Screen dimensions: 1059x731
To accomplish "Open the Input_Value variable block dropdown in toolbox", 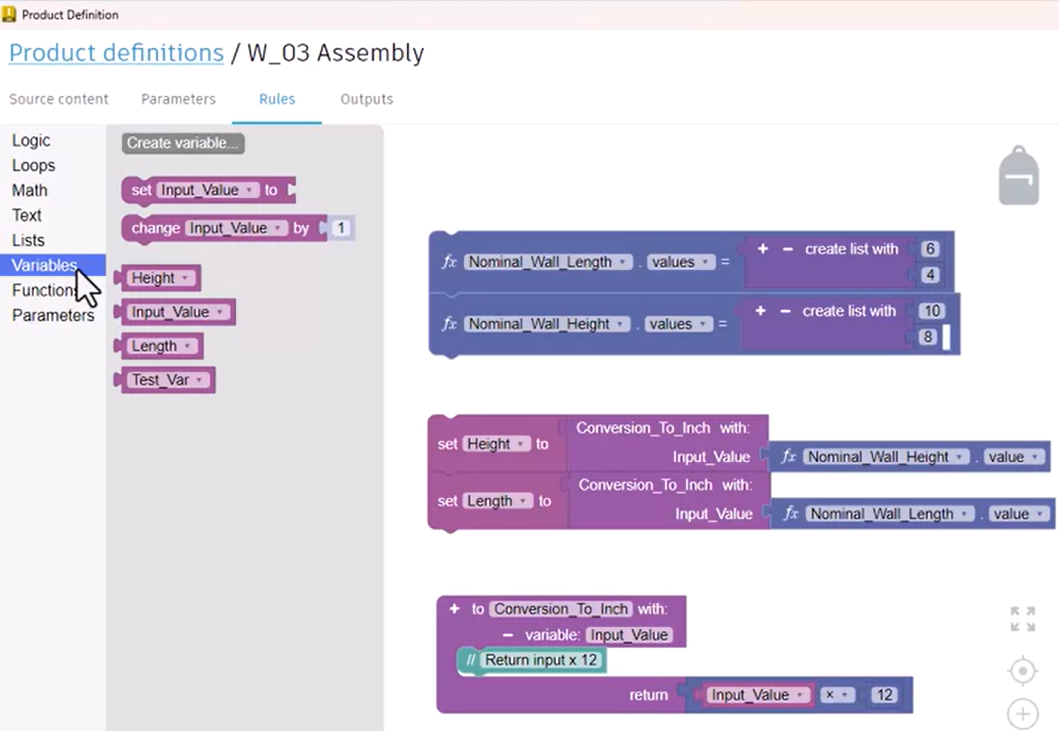I will [x=178, y=312].
